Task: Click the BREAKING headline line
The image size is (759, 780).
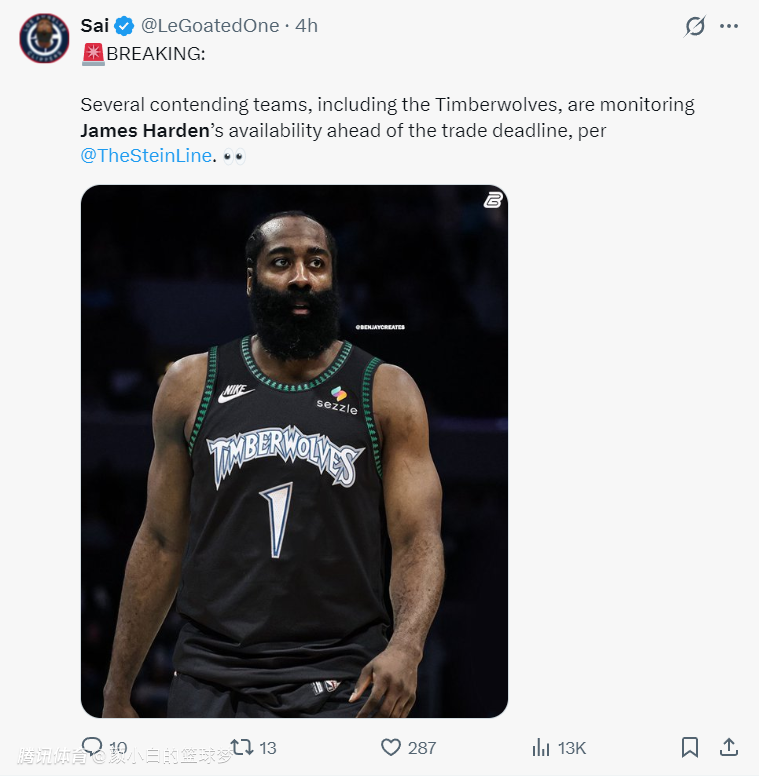Action: (x=155, y=53)
